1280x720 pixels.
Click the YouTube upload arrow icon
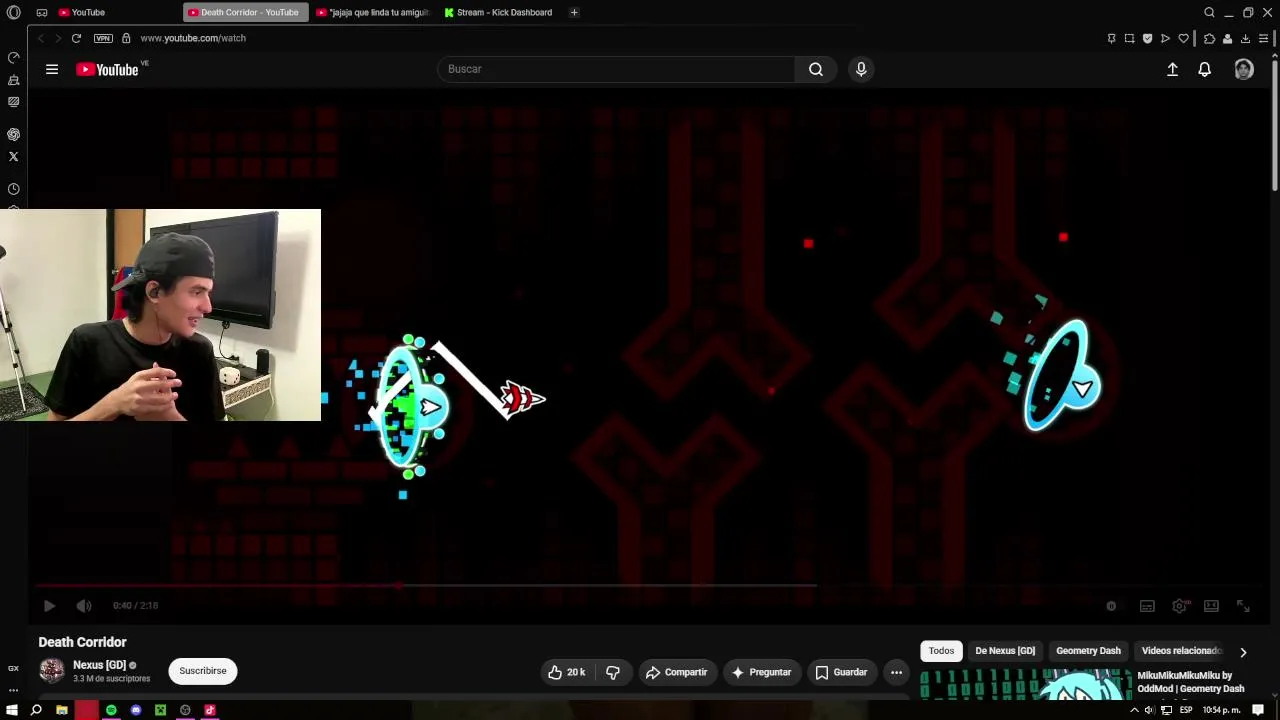[x=1172, y=69]
